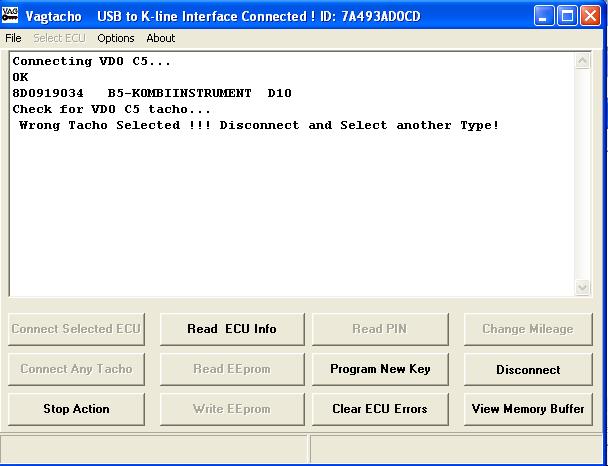Minimize the Vagtacho window
The width and height of the screenshot is (608, 466).
[x=544, y=16]
